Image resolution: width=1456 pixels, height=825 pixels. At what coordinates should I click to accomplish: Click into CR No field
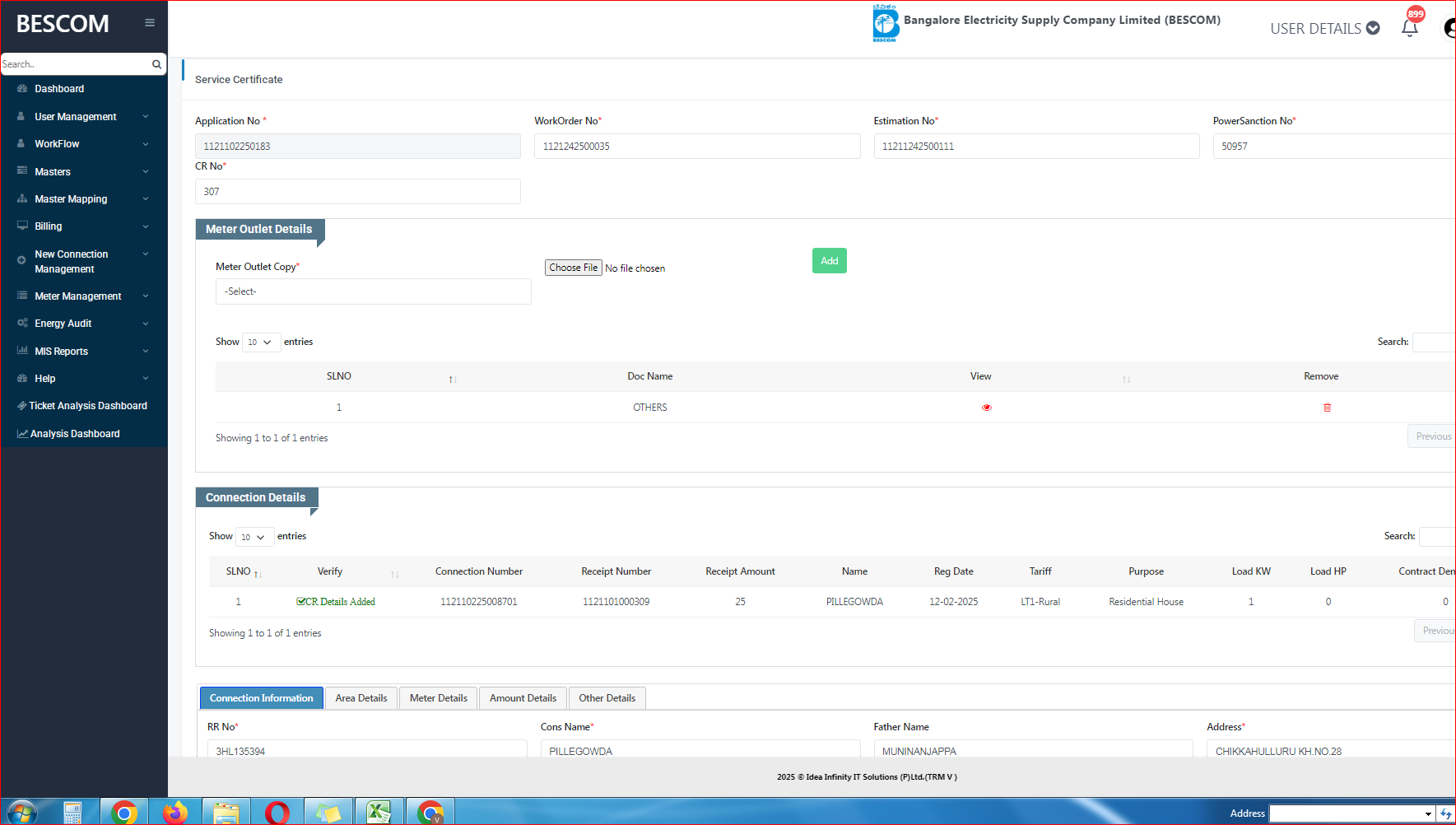[357, 192]
